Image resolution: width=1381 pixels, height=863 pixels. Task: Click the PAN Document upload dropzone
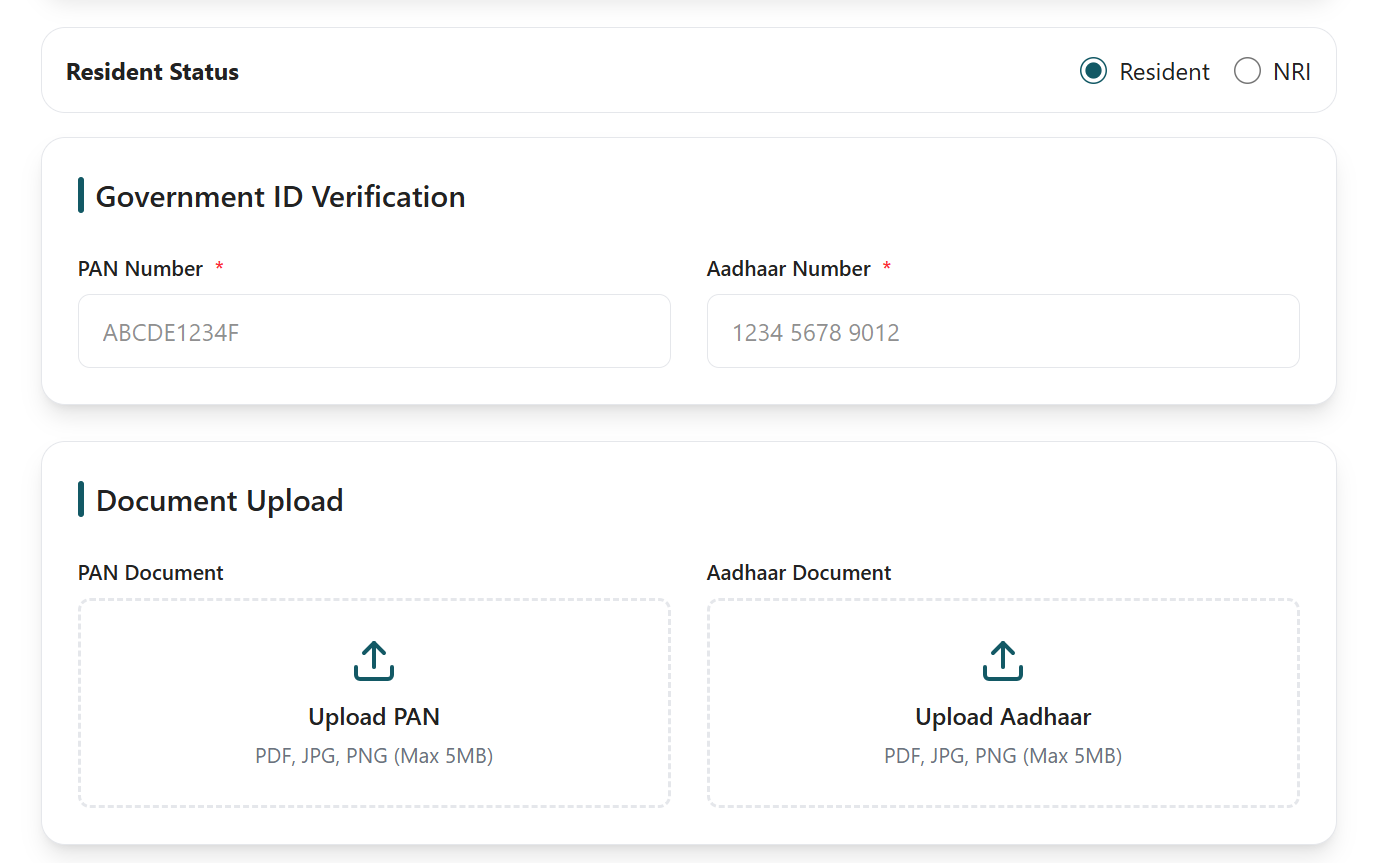point(373,703)
